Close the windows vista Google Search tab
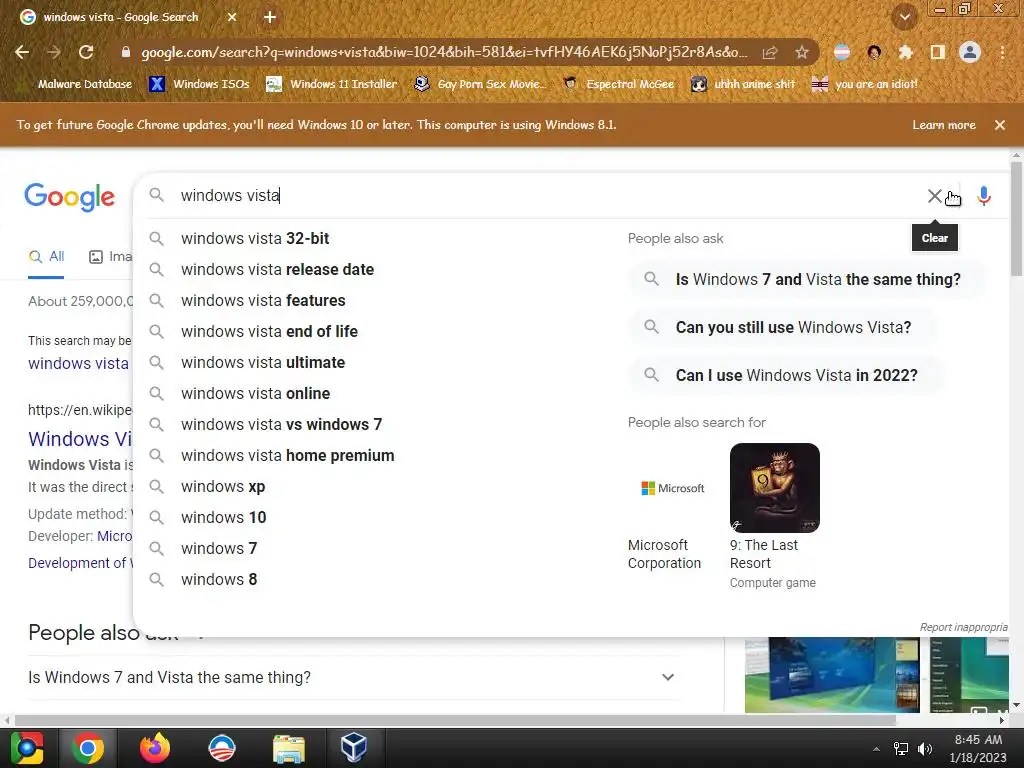1024x768 pixels. click(232, 17)
